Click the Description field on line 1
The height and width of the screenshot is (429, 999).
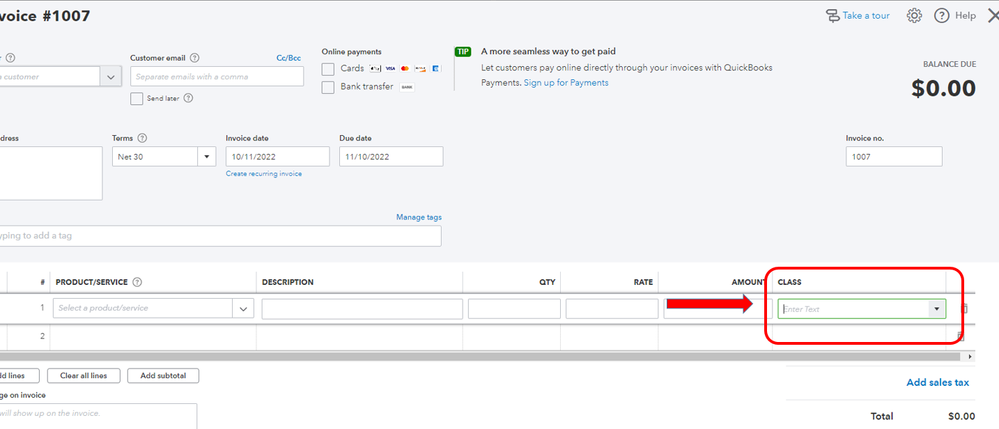[x=362, y=309]
